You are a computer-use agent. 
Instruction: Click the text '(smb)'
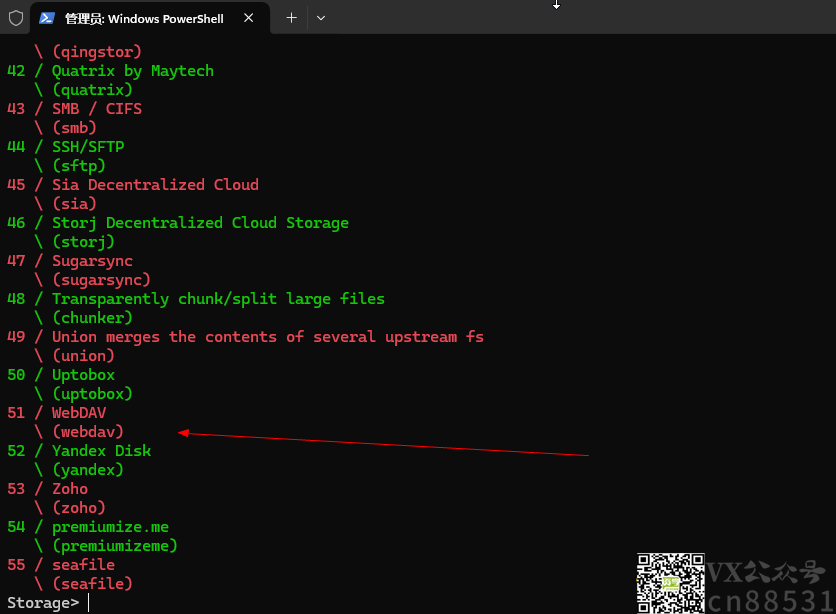74,128
